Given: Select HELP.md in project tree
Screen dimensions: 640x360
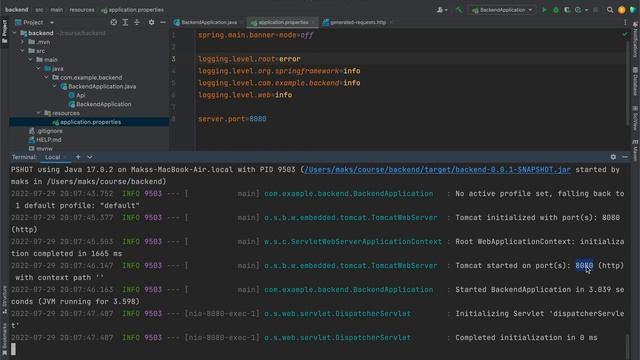Looking at the screenshot, I should [49, 140].
